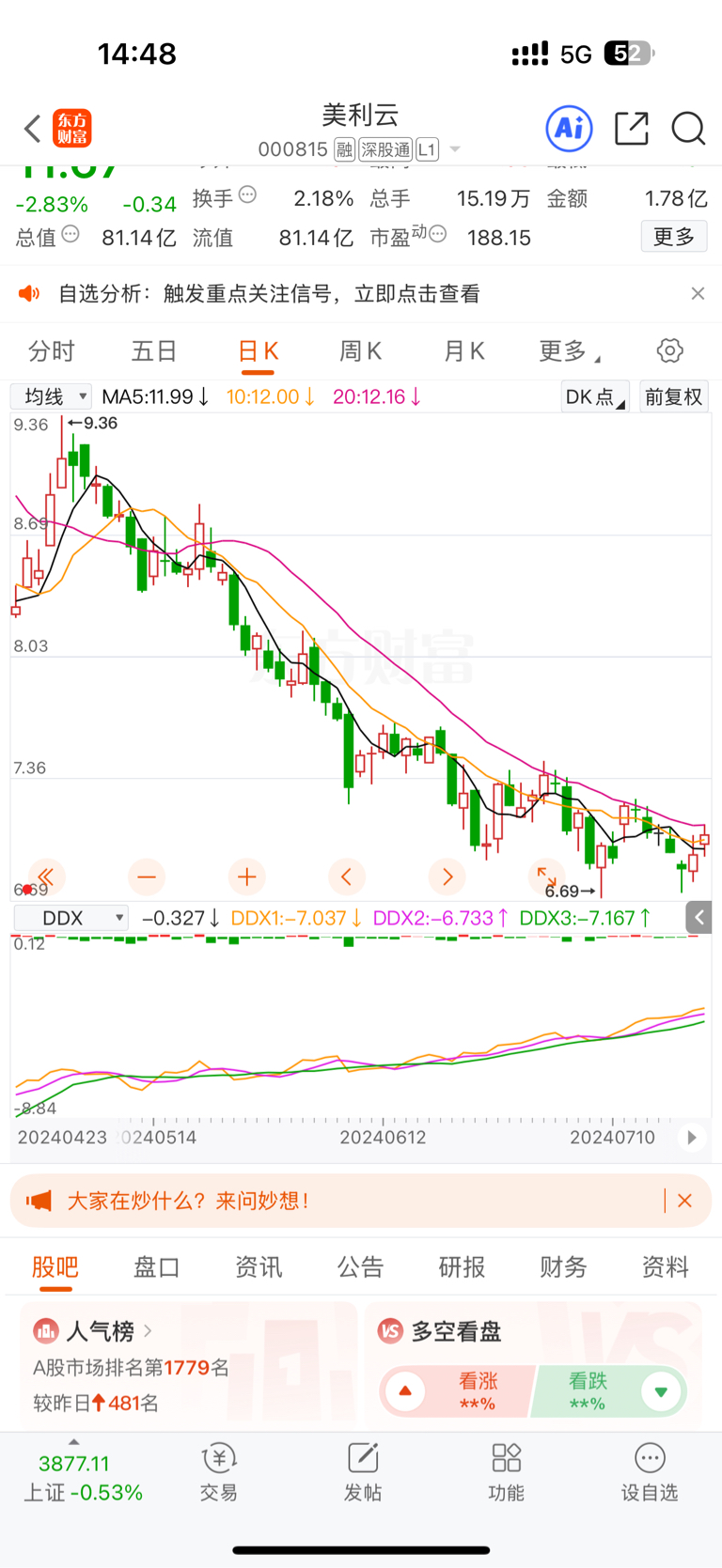Open the 交易 trade icon
This screenshot has height=1568, width=722.
219,1458
